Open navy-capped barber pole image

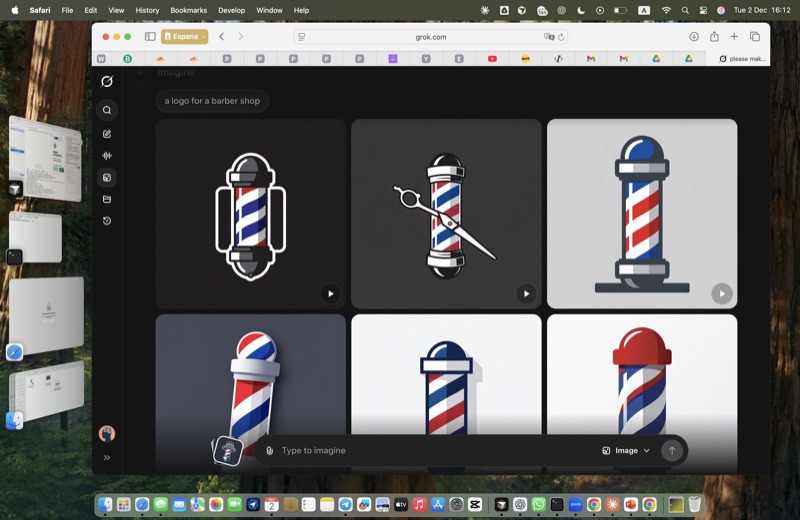(446, 375)
